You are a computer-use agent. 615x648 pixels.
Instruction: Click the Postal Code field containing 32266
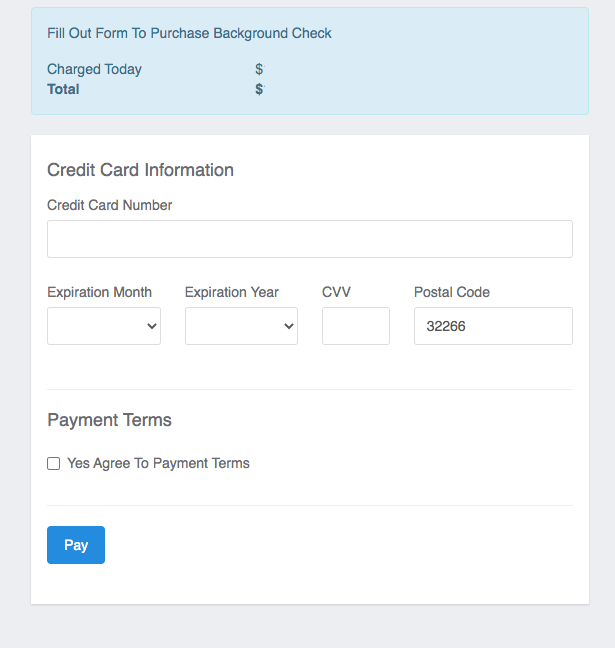coord(493,326)
